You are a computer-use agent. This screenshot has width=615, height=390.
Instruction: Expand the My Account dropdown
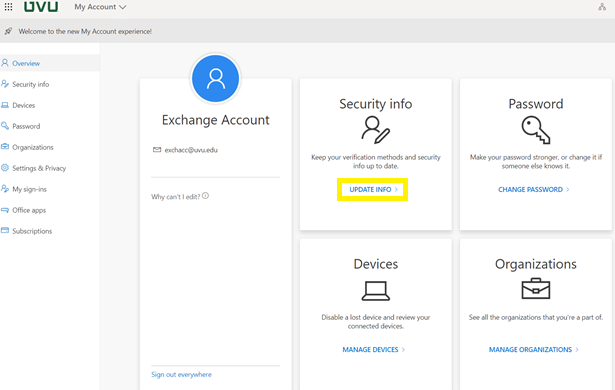(x=100, y=7)
